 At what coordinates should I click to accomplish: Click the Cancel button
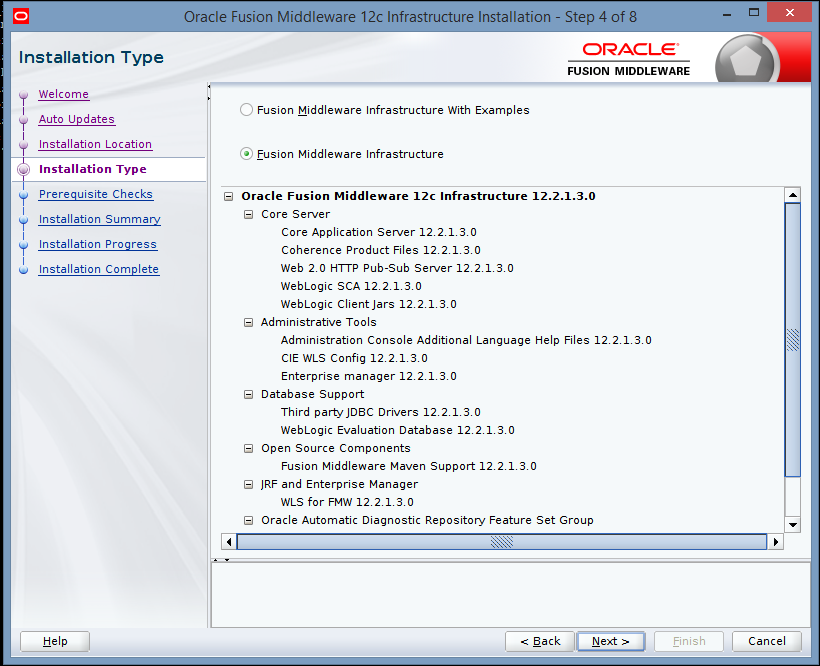point(767,641)
